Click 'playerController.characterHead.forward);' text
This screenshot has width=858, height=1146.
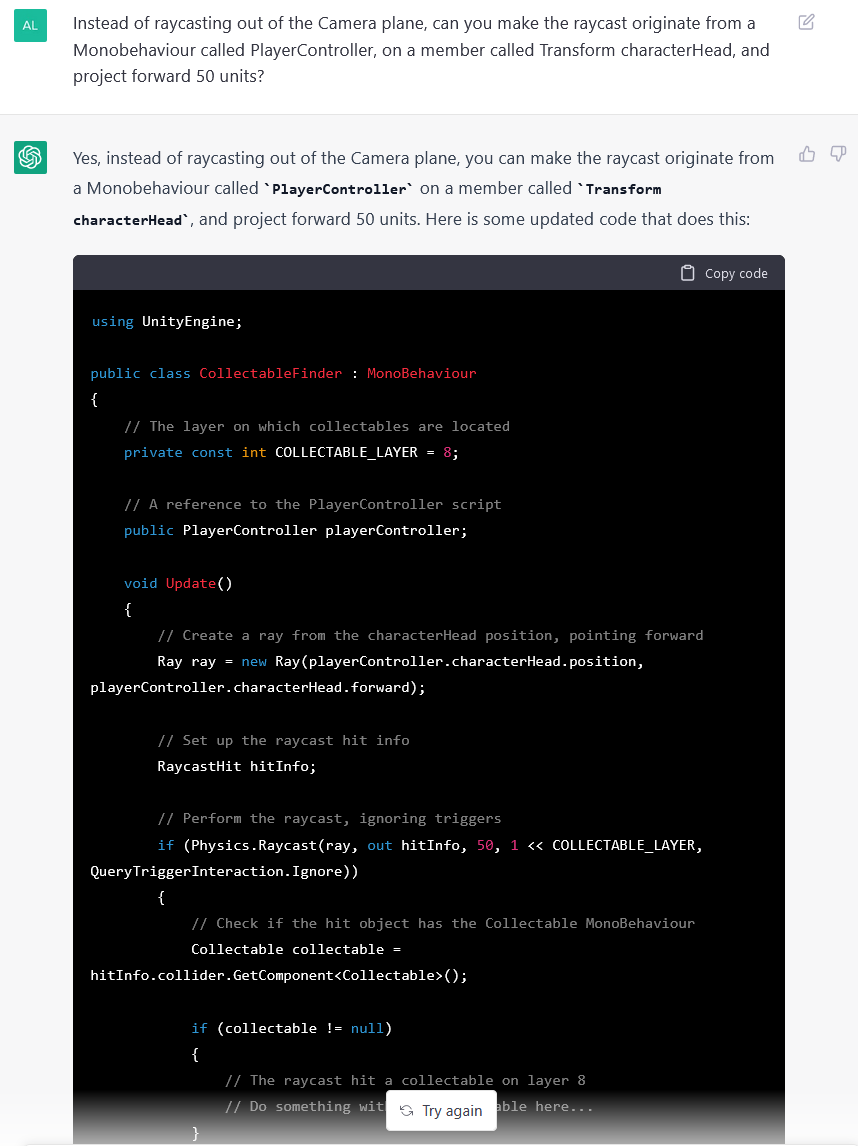[258, 688]
